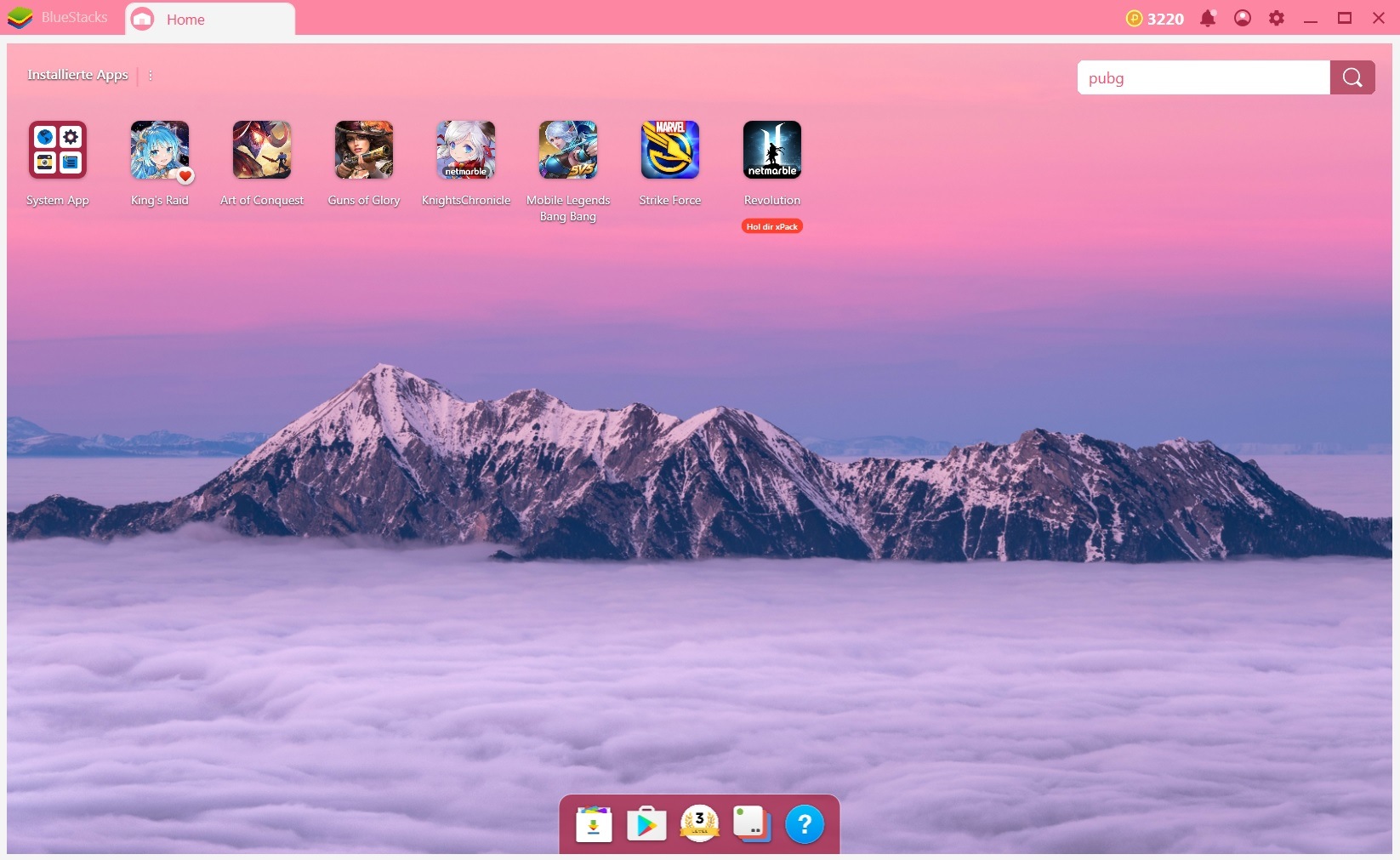Screen dimensions: 1400x860
Task: Open Mobile Legends Bang Bang icon
Action: pyautogui.click(x=568, y=150)
